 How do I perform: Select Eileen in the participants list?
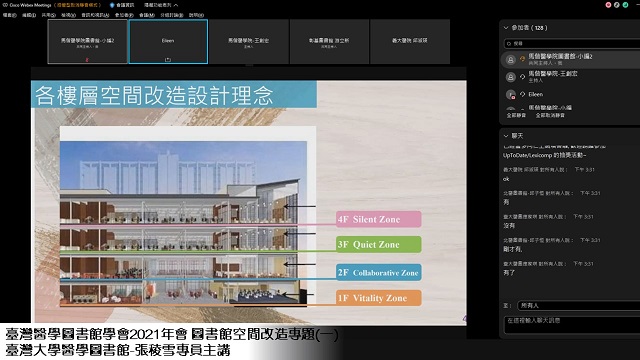click(571, 94)
